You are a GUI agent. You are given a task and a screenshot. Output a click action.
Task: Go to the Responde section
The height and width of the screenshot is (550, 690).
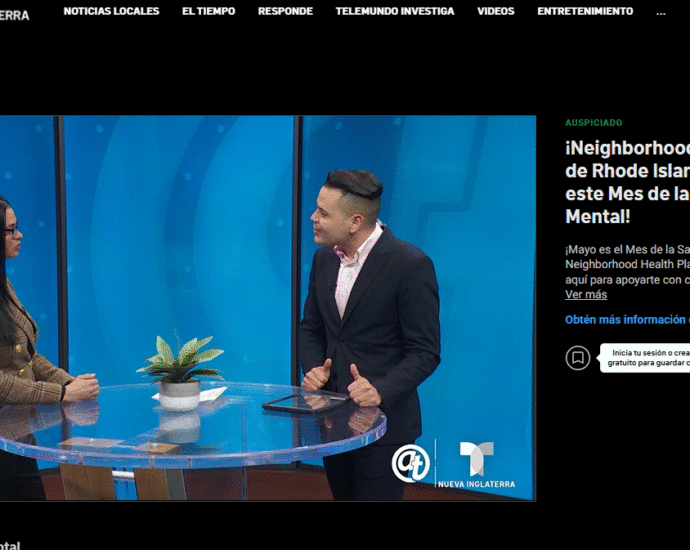click(285, 11)
